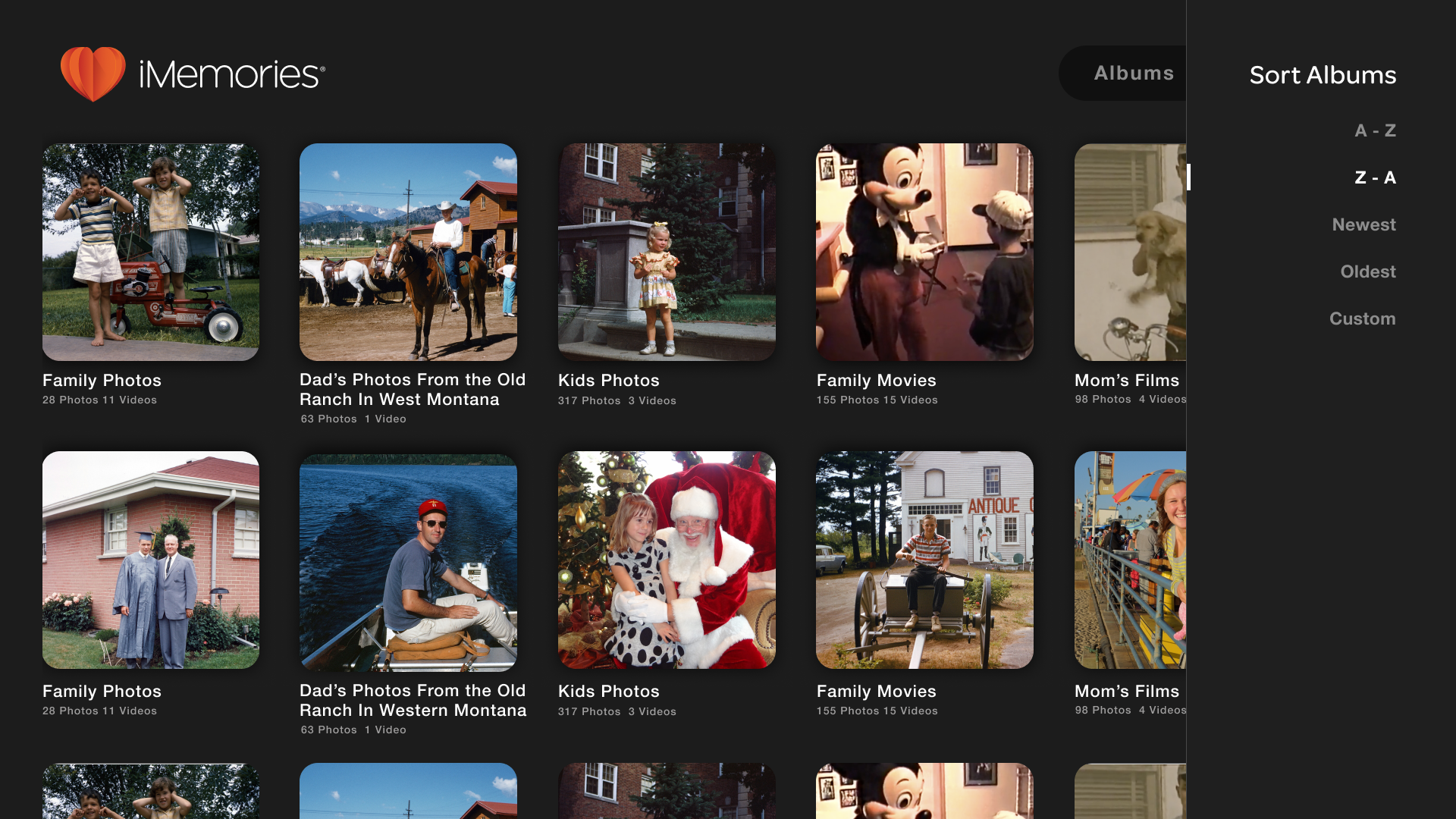
Task: Open the Family Photos album thumbnail
Action: [x=150, y=252]
